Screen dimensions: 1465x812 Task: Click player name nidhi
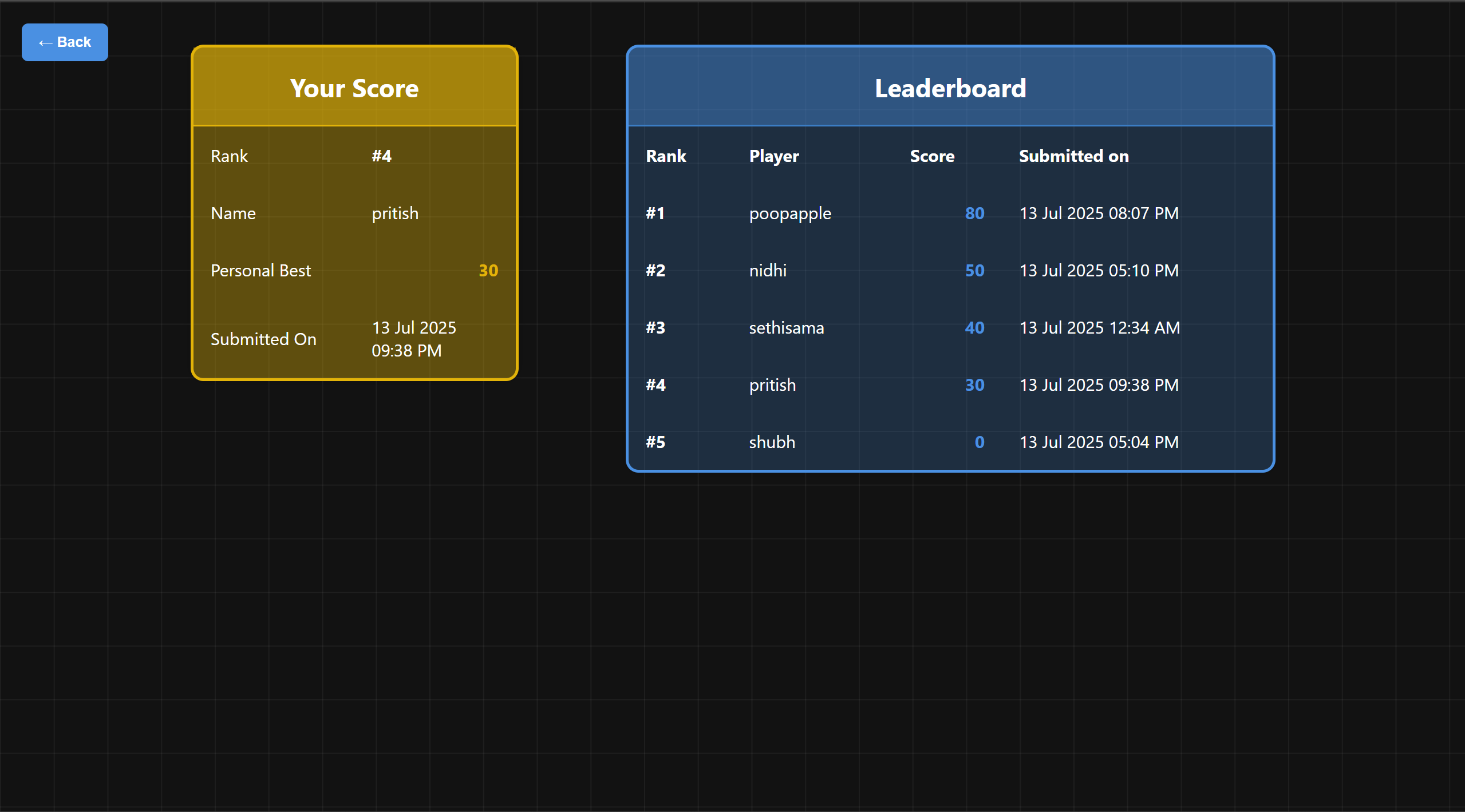click(768, 271)
